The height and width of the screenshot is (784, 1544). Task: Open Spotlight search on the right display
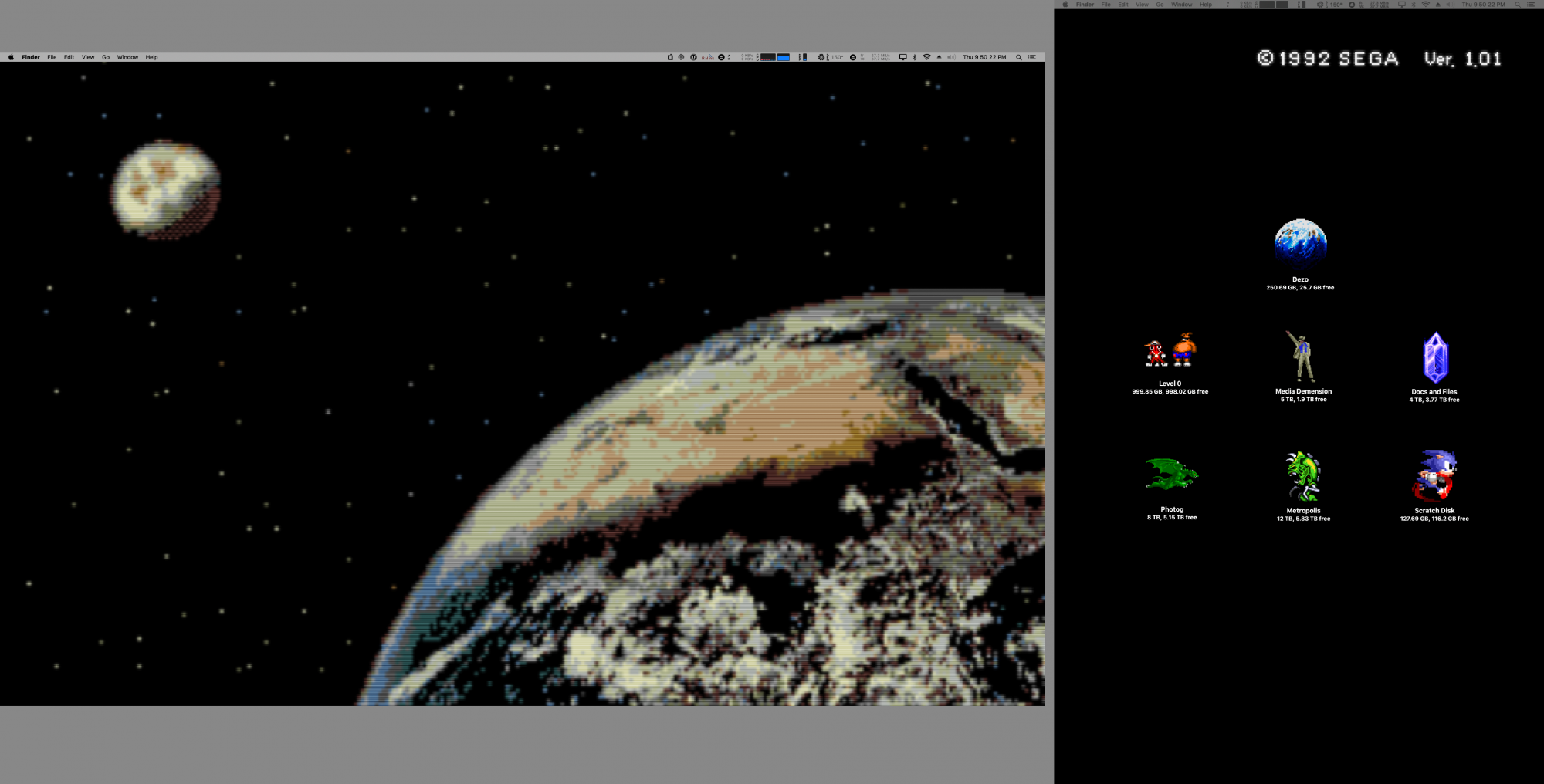1518,5
